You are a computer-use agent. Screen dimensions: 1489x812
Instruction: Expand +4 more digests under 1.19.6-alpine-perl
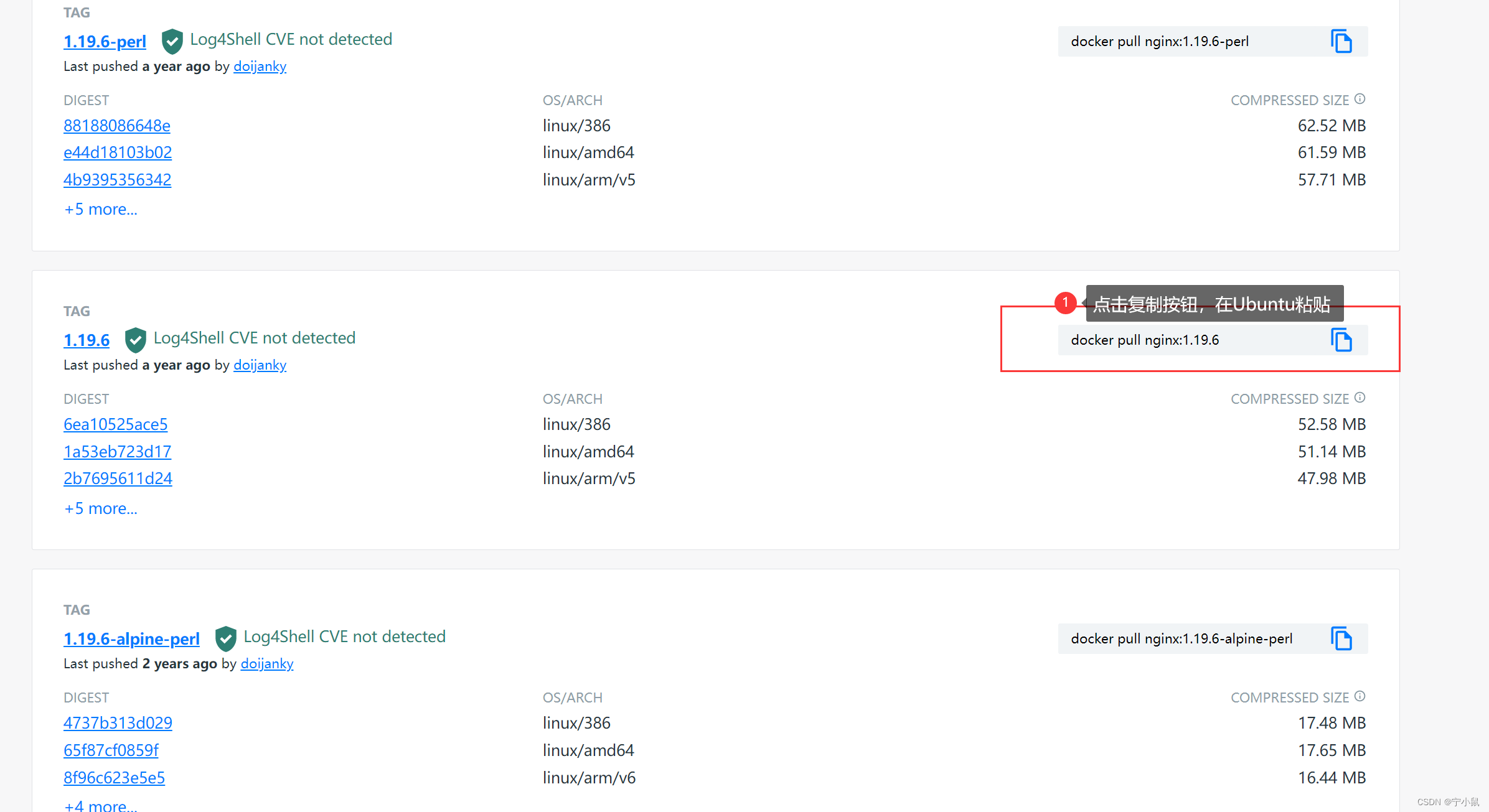101,805
